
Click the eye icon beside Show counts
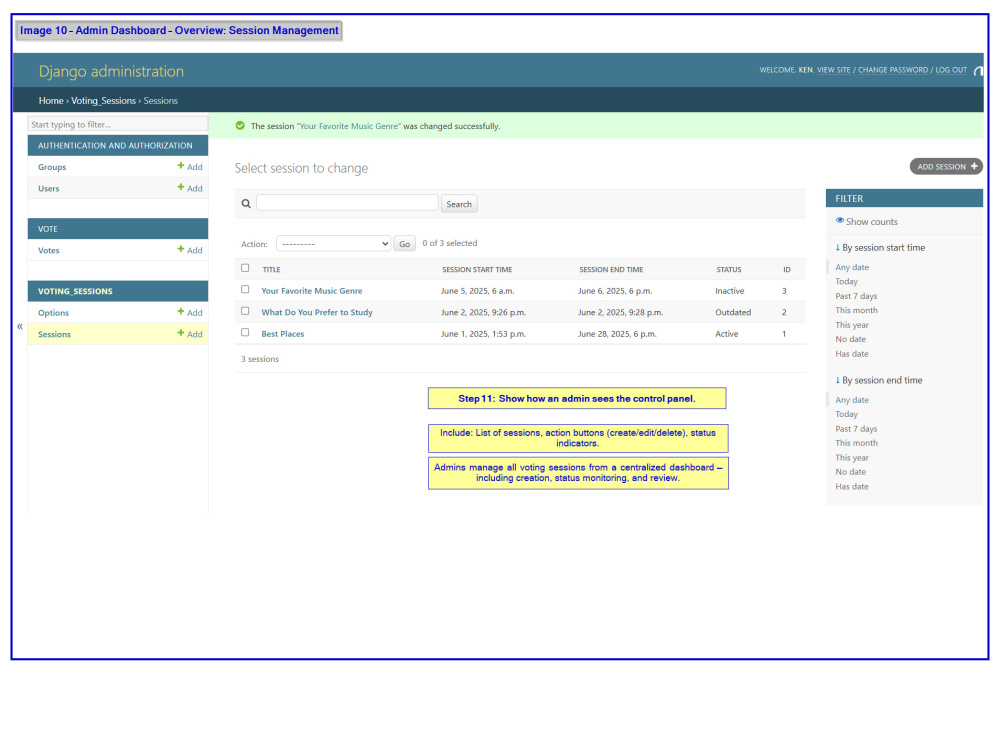click(x=839, y=221)
